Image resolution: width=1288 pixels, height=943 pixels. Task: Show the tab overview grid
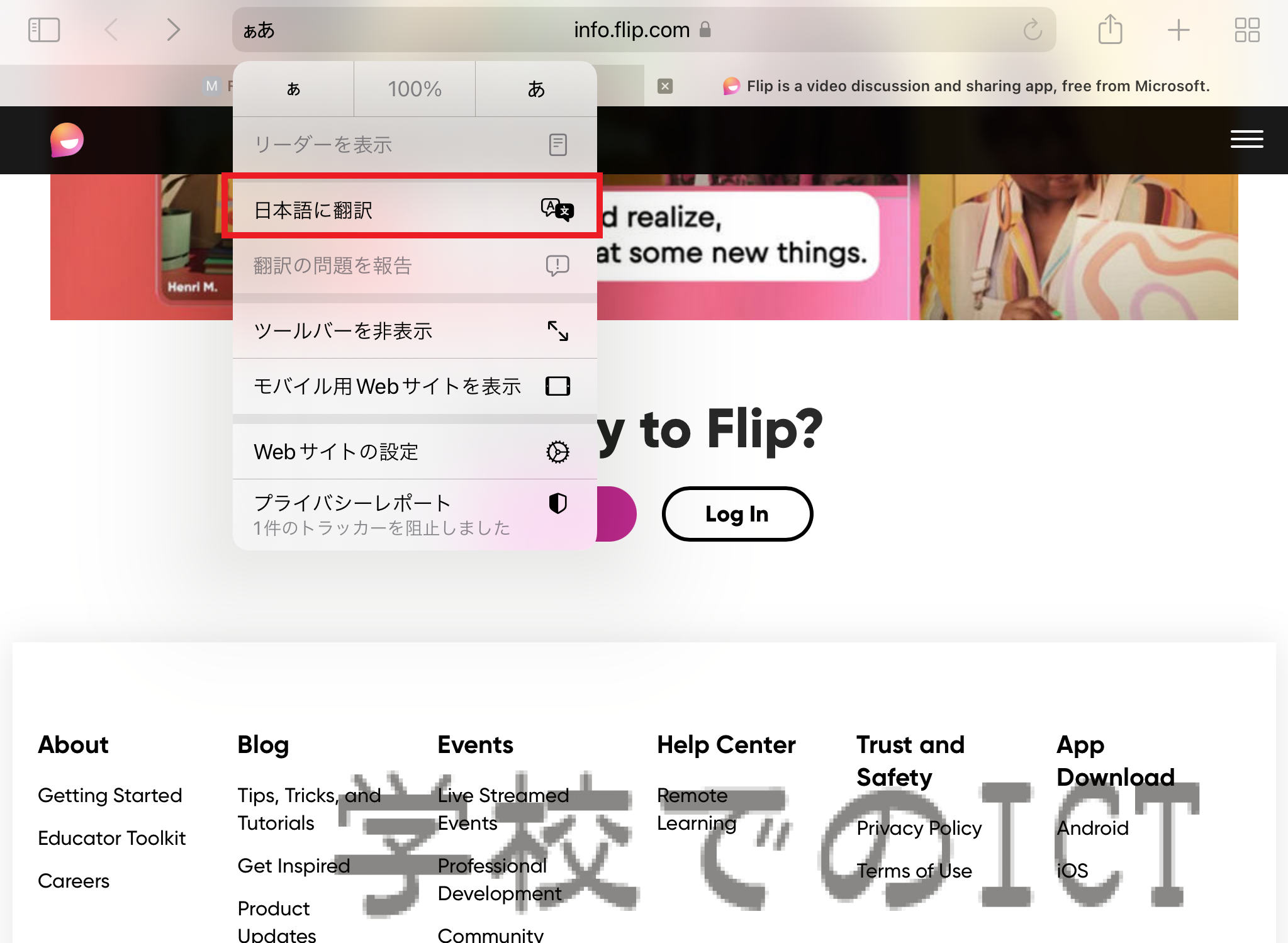coord(1247,30)
